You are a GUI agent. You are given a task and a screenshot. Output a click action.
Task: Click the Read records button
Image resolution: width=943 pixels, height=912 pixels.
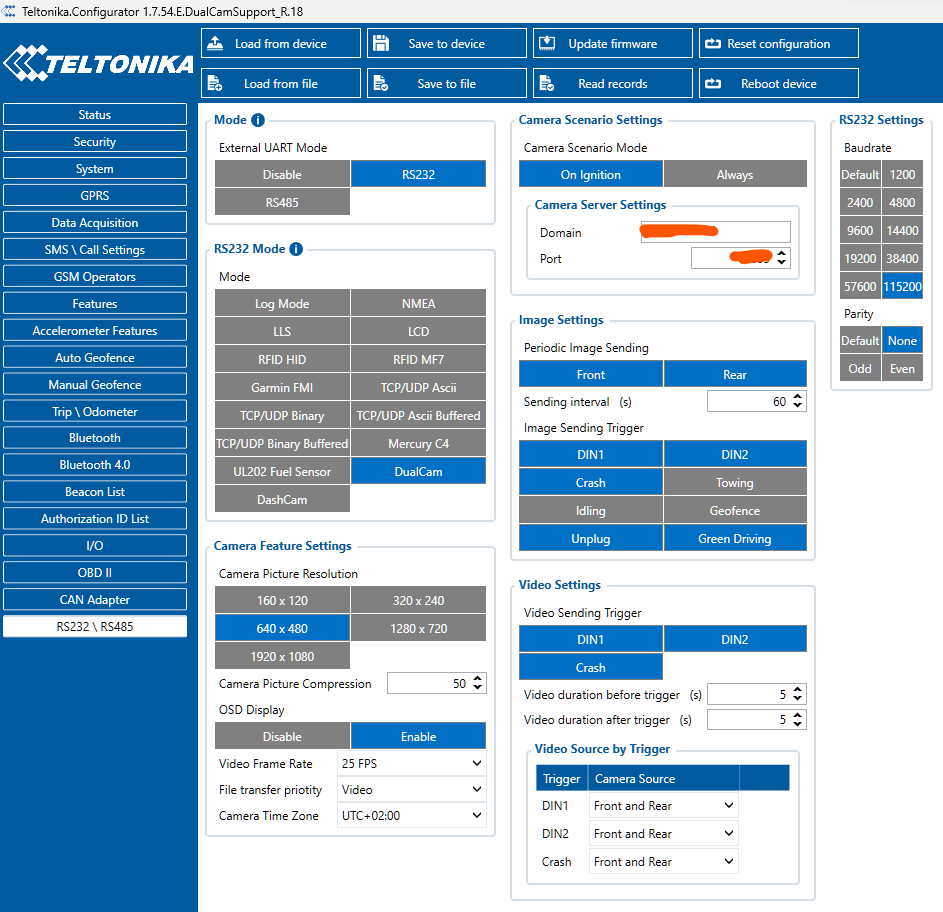tap(613, 83)
